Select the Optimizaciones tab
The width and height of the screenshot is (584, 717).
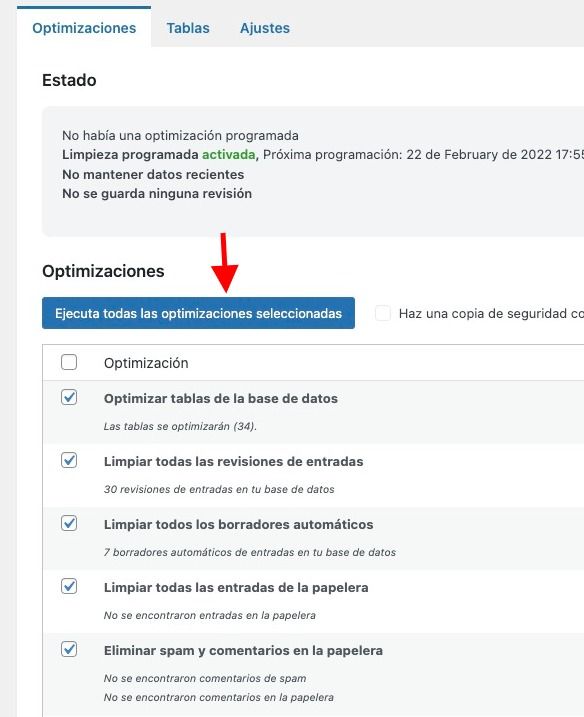click(x=84, y=28)
